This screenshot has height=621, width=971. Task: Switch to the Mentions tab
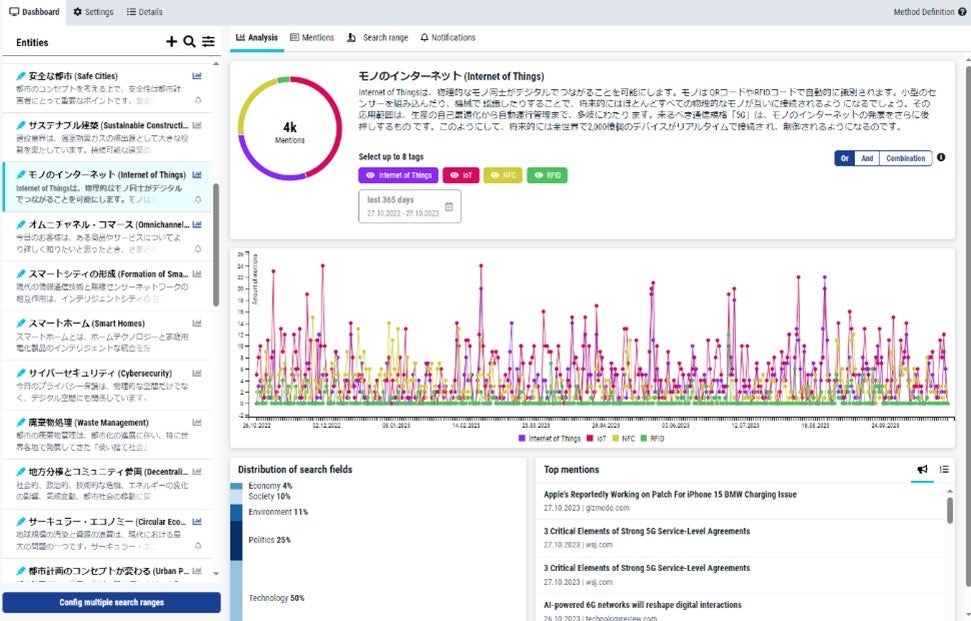[312, 37]
